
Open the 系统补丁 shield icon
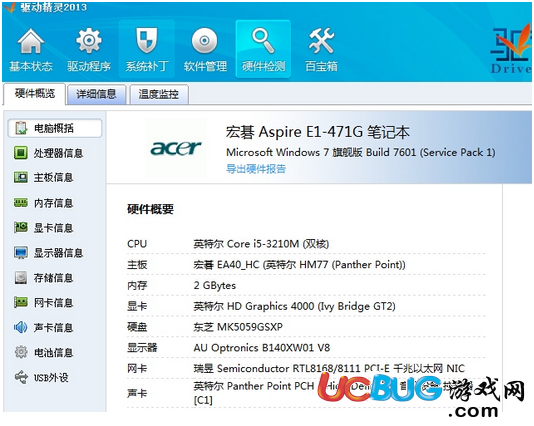point(146,41)
